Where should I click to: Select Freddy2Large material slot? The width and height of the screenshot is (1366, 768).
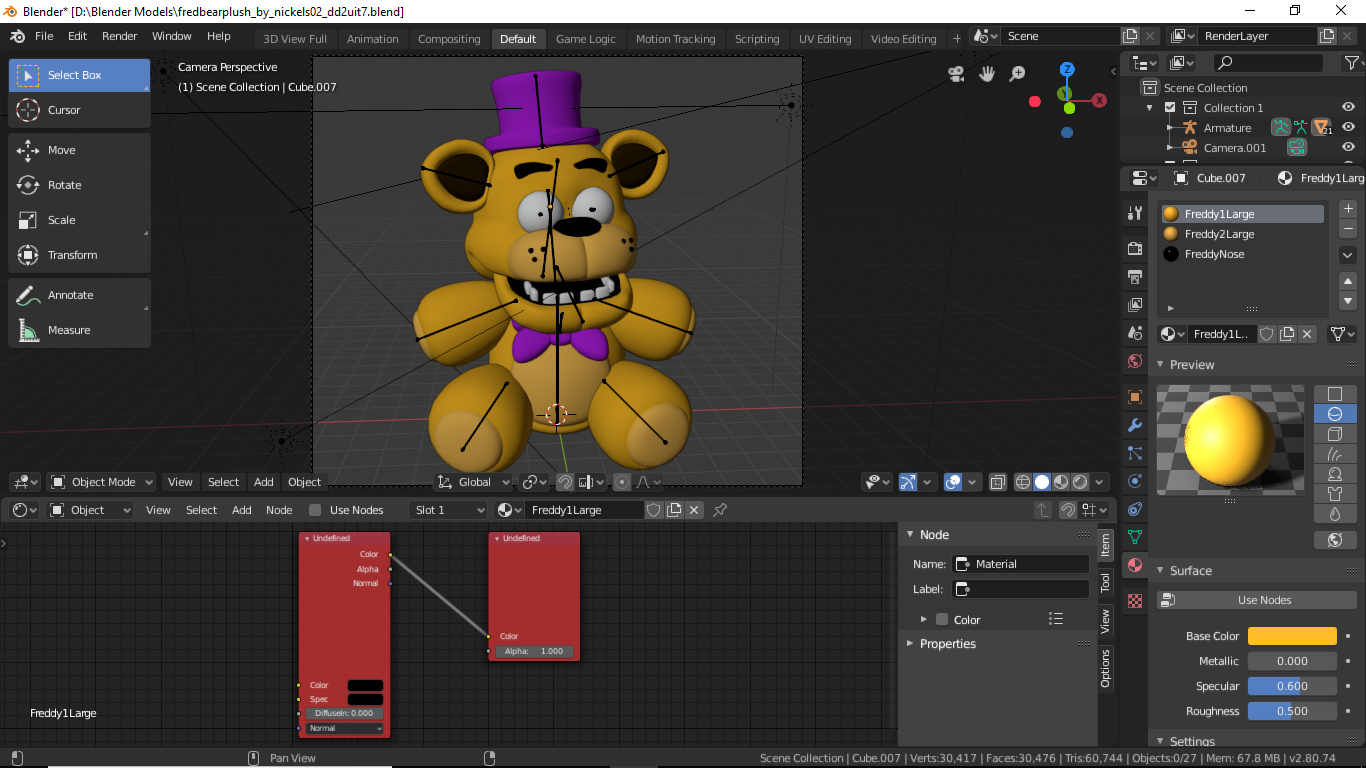pyautogui.click(x=1242, y=234)
